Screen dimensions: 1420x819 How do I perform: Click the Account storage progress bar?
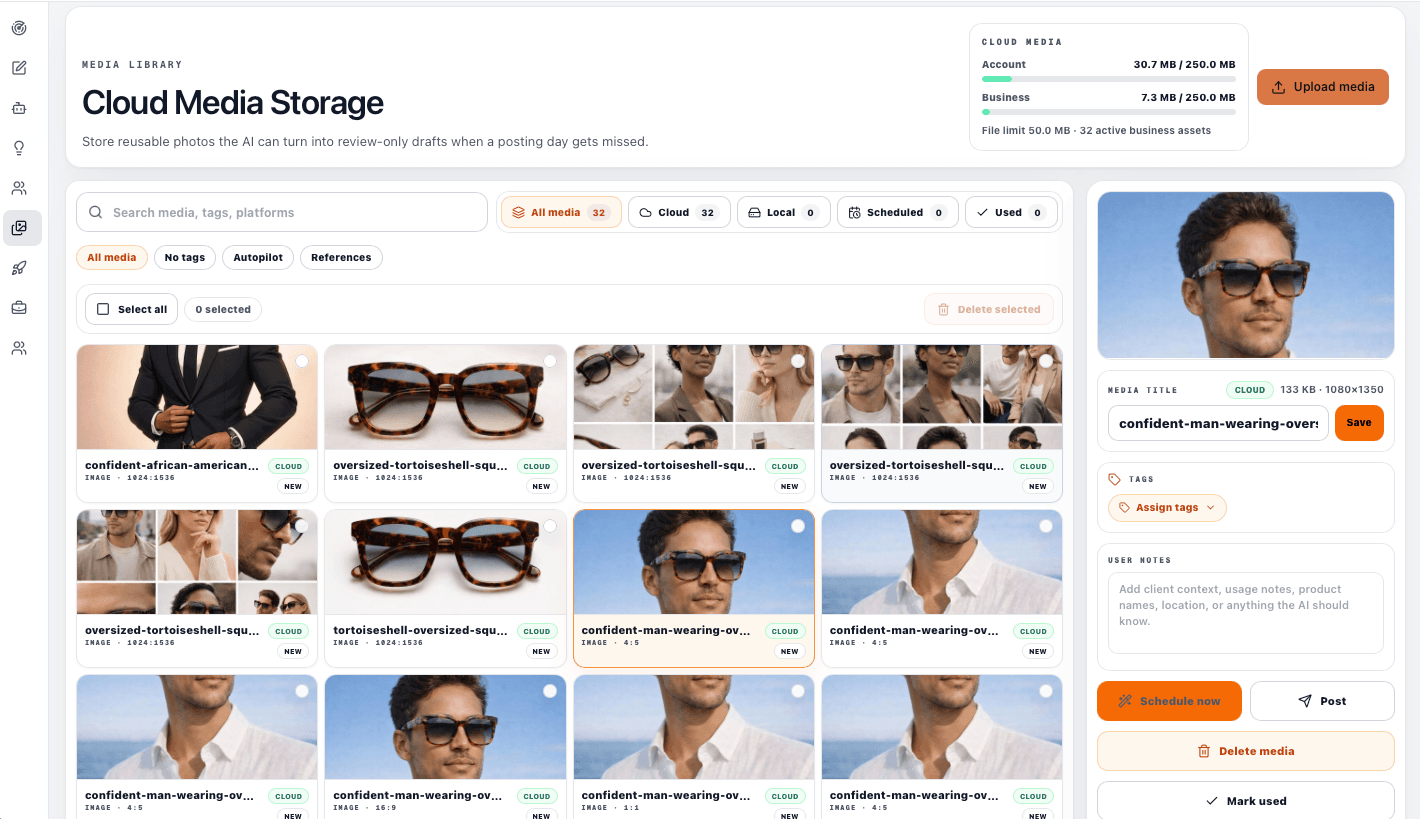pyautogui.click(x=1109, y=78)
